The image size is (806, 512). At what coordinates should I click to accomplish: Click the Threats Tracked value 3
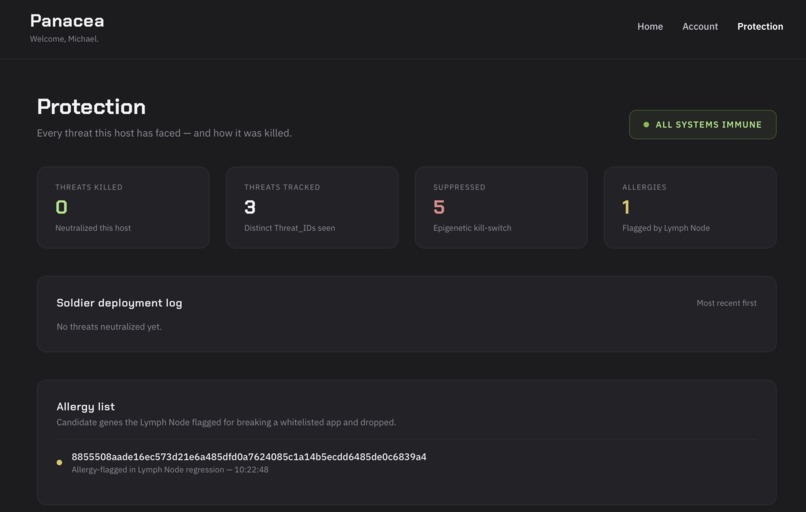250,207
